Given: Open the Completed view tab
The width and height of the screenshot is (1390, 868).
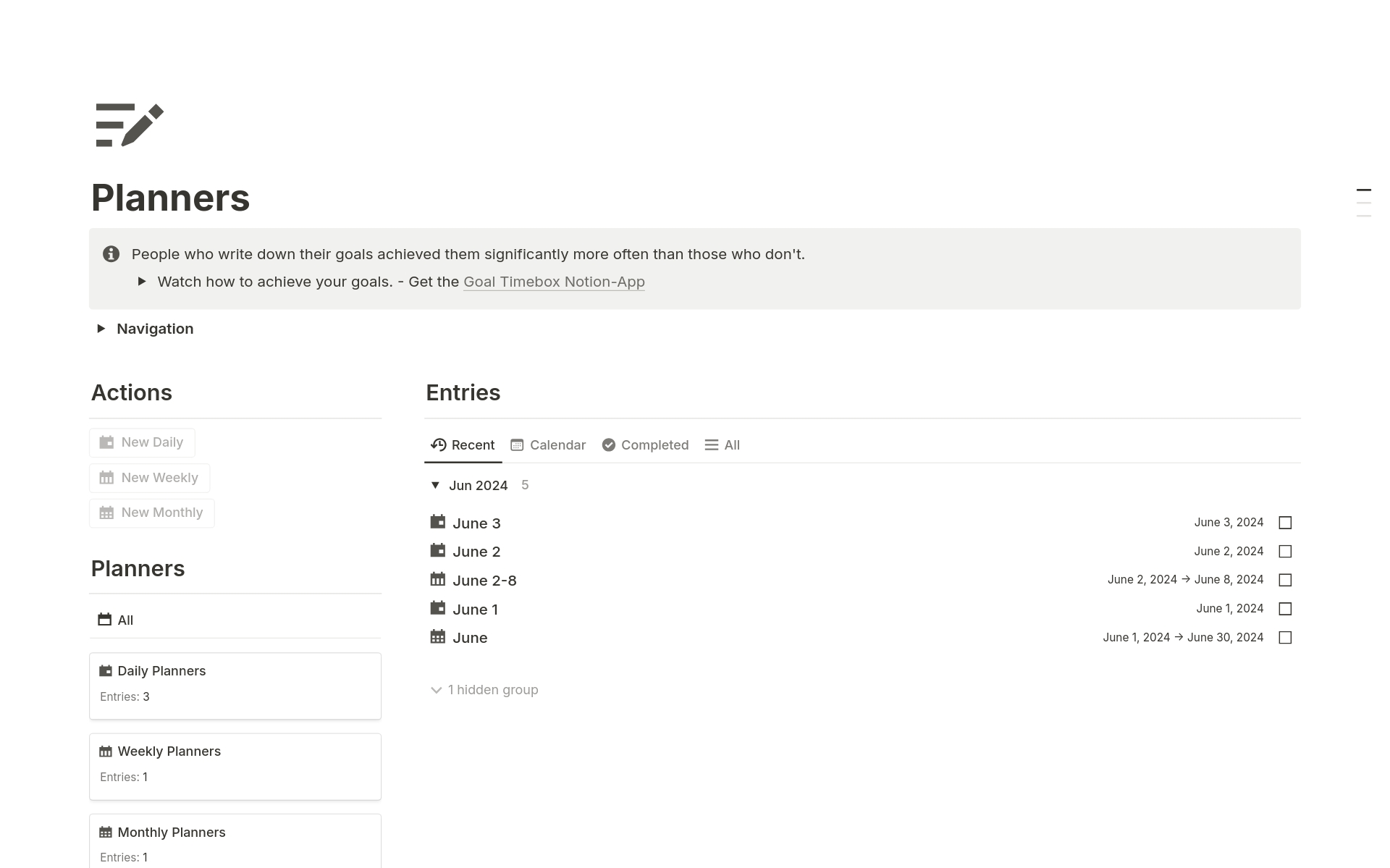Looking at the screenshot, I should (645, 445).
